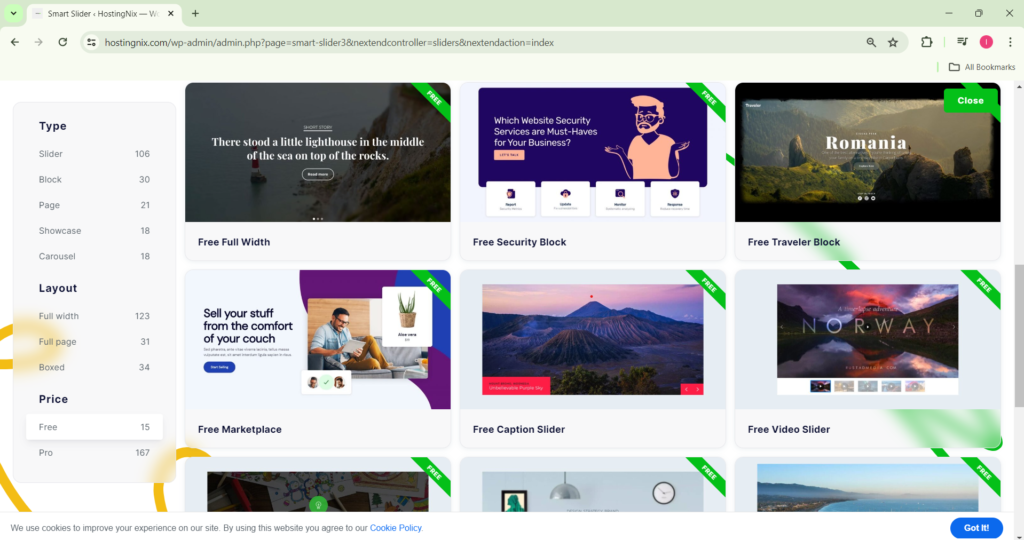Expand the tab search dropdown arrow

point(13,13)
